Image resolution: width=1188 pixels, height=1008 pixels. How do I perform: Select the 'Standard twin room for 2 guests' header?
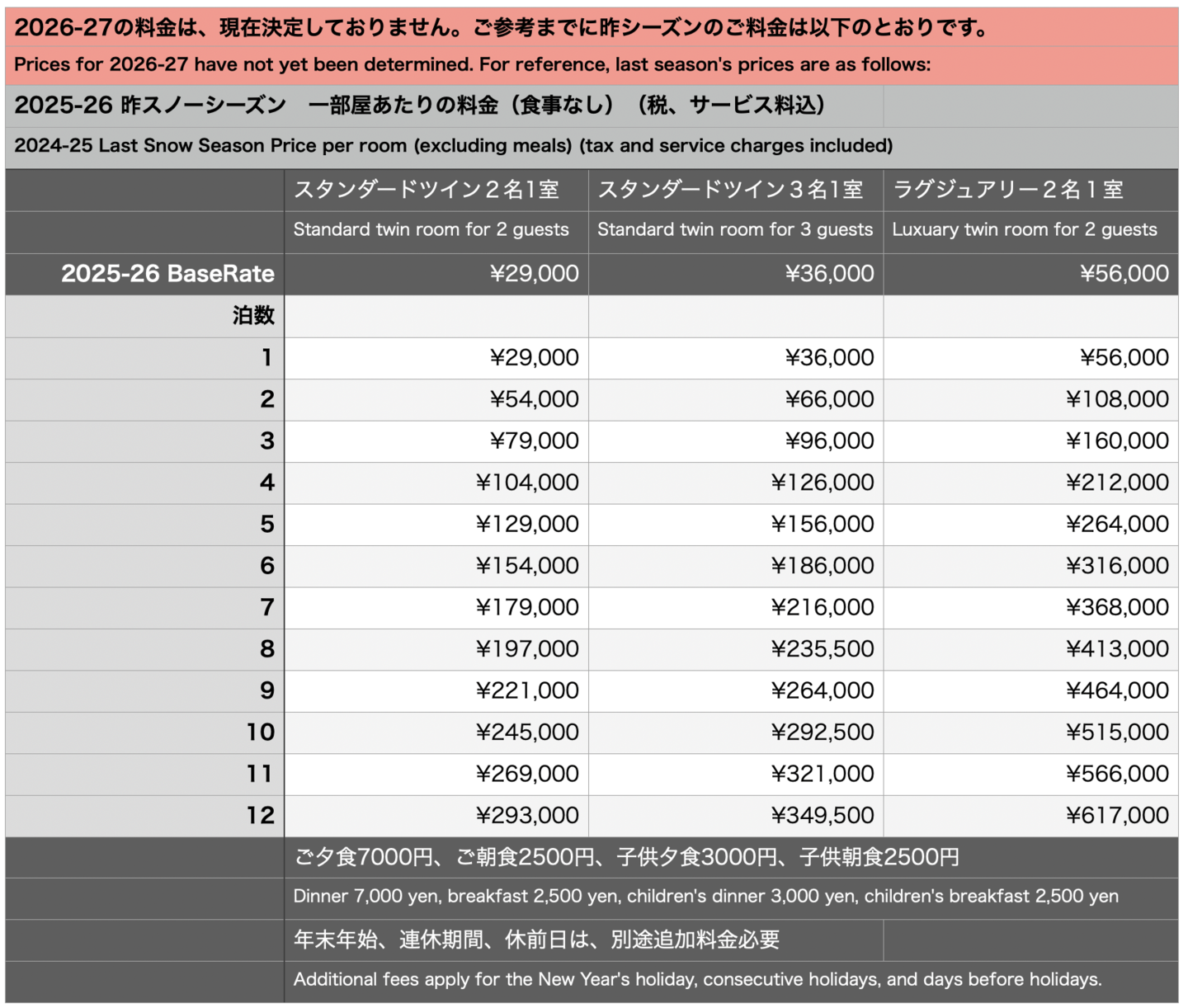tap(431, 230)
